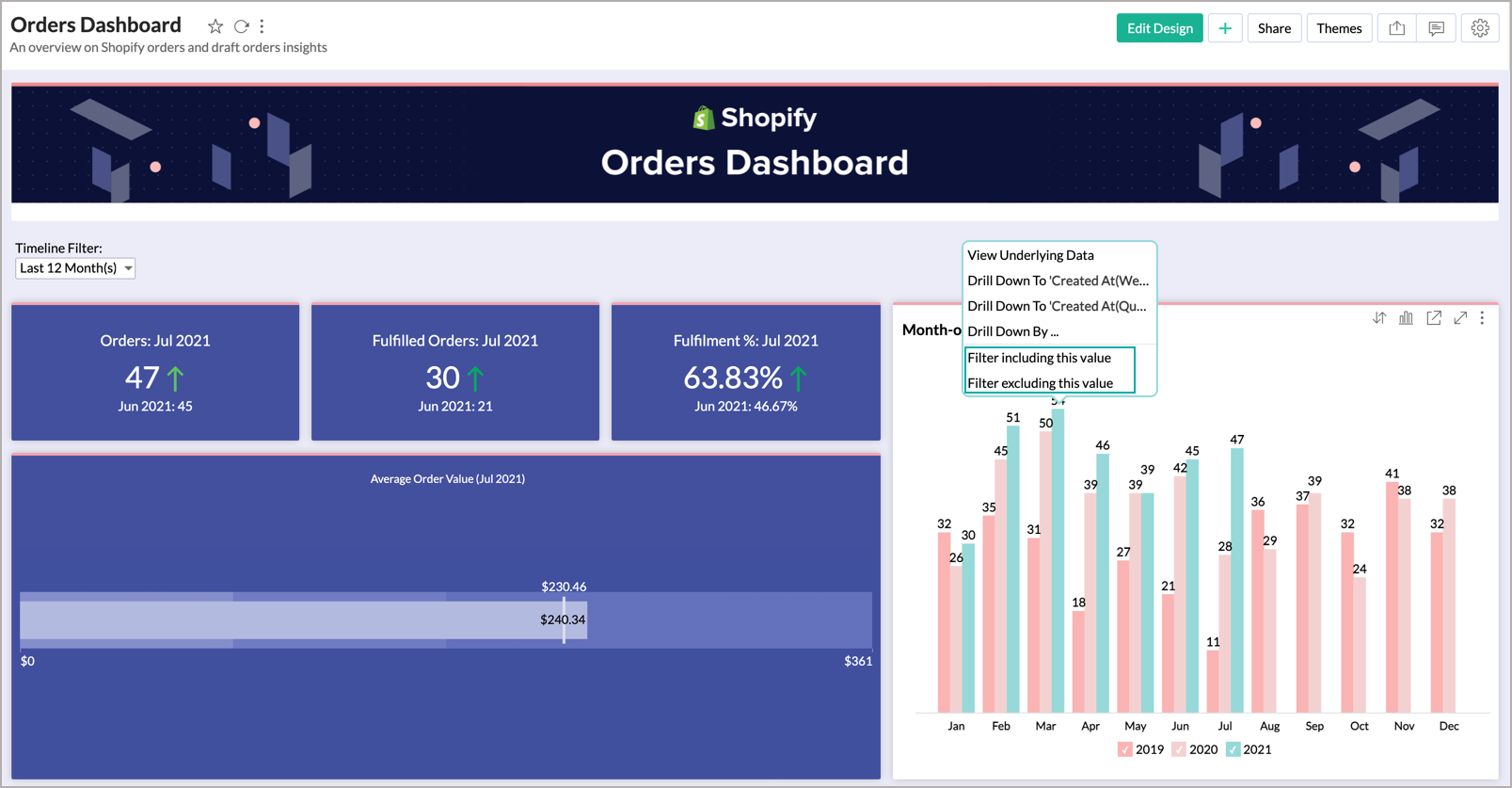
Task: Click the Edit Design button
Action: coord(1159,28)
